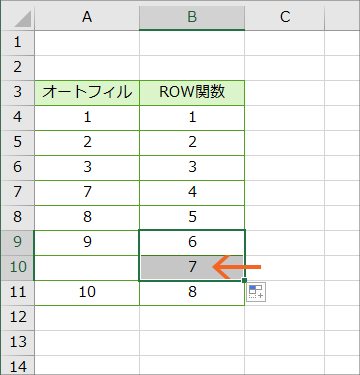The width and height of the screenshot is (360, 375).
Task: Select cell B11 containing 8
Action: click(x=192, y=293)
